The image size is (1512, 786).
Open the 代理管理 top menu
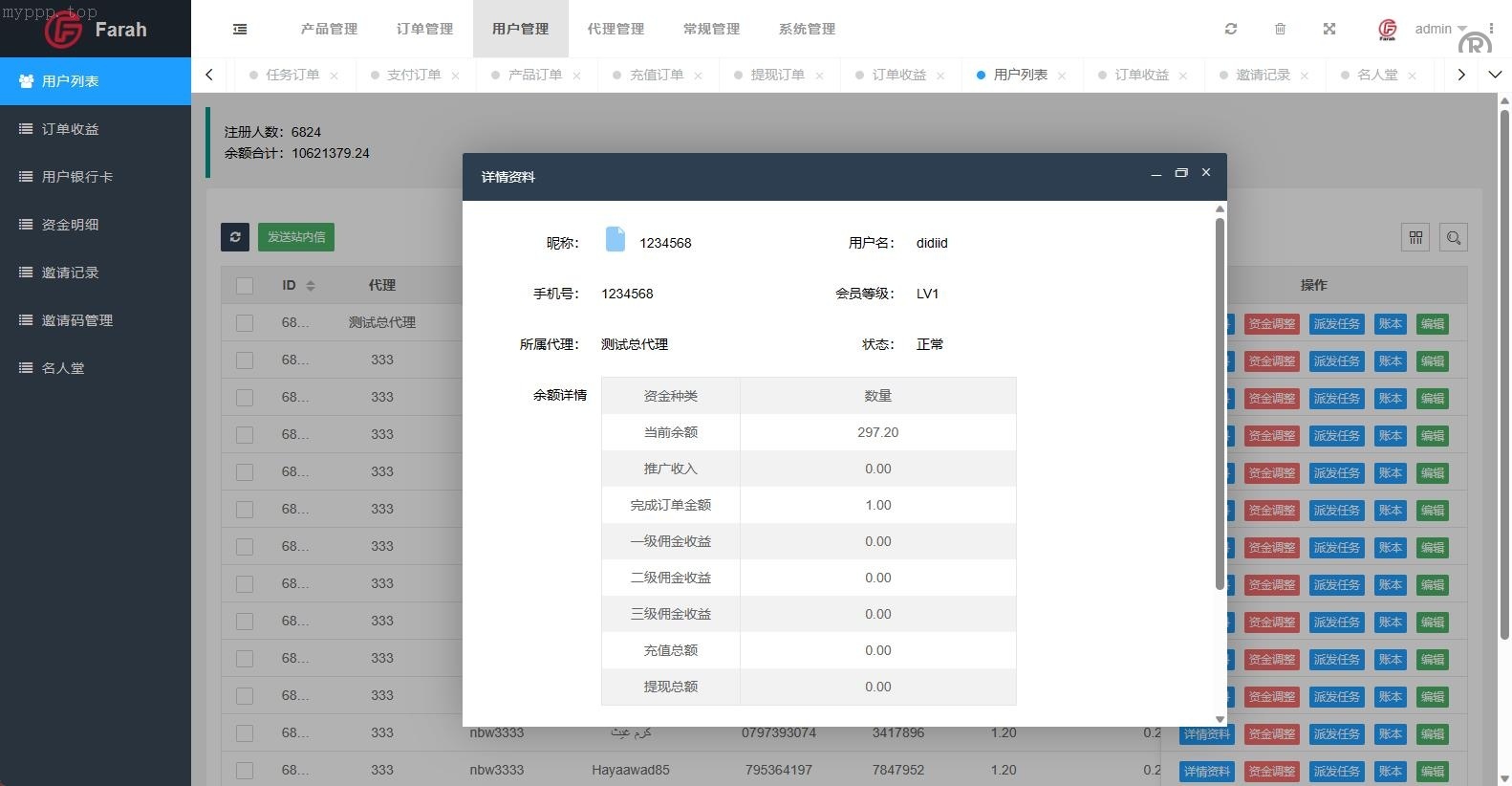click(x=616, y=29)
